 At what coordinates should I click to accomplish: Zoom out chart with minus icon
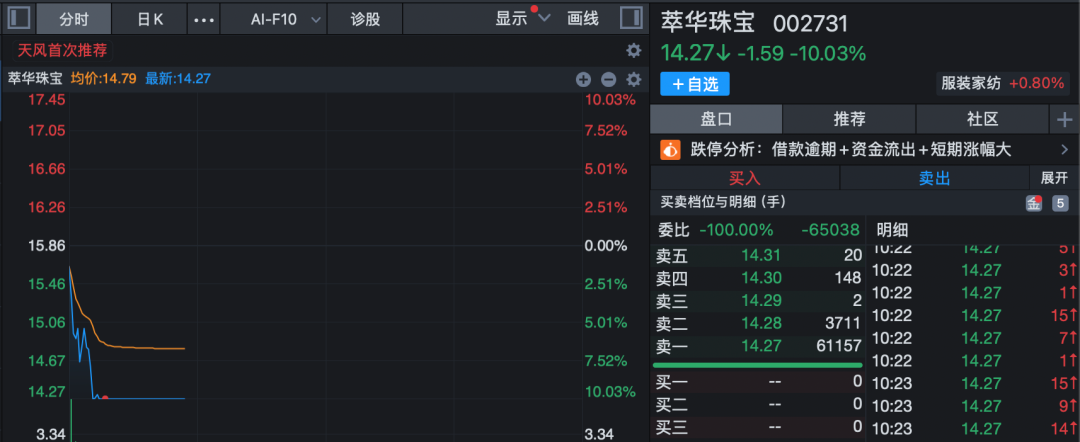[608, 79]
